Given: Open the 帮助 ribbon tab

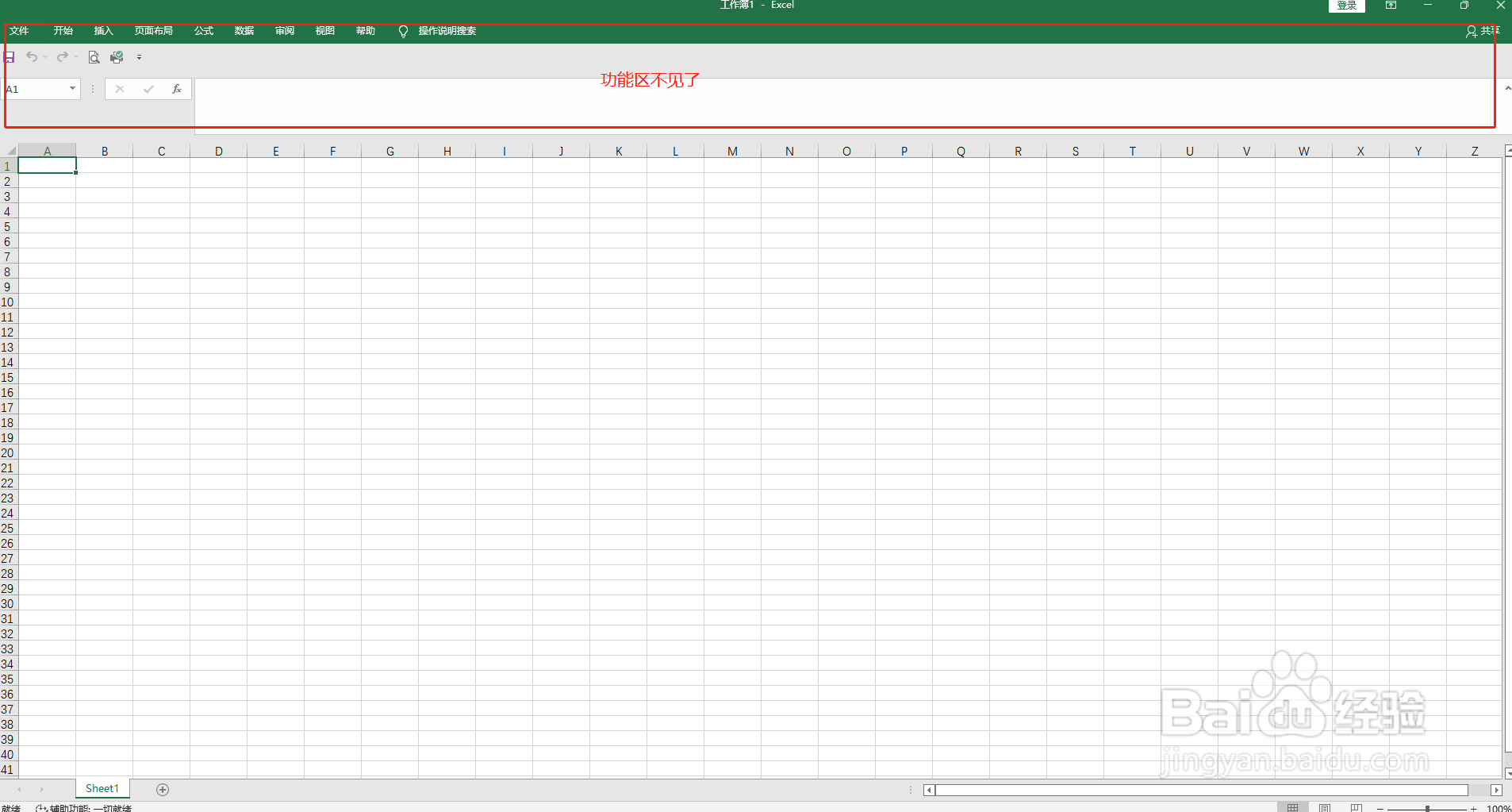Looking at the screenshot, I should [x=366, y=31].
